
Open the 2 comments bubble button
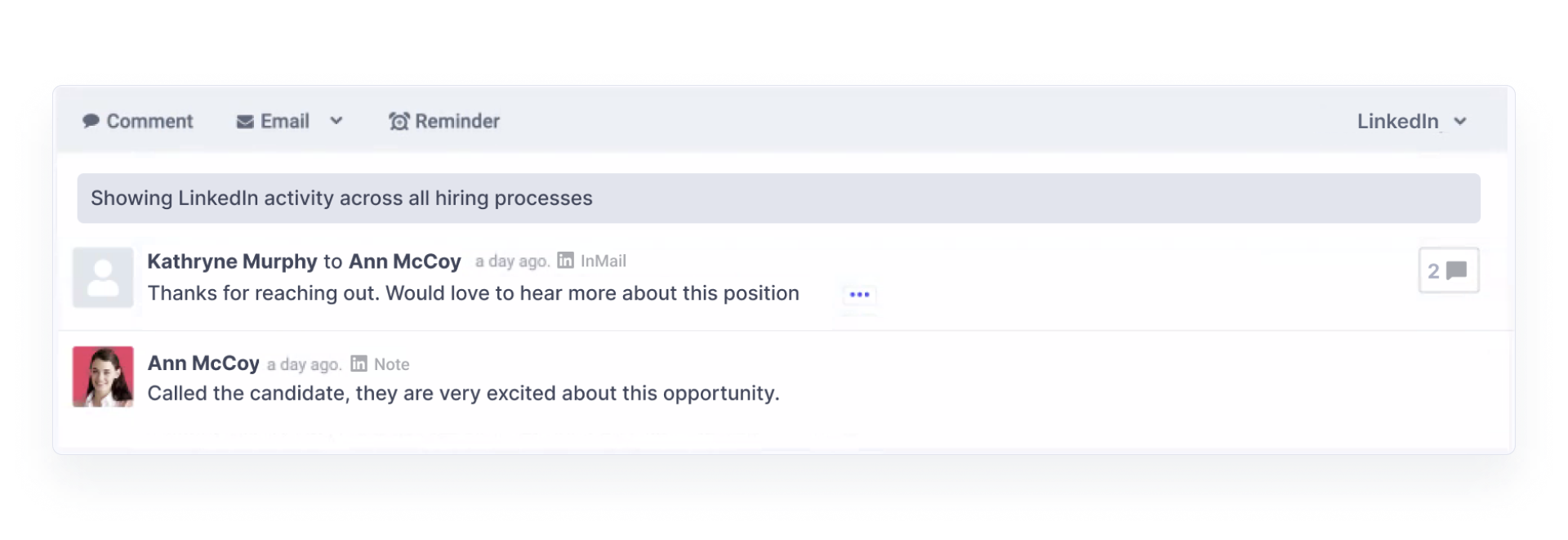coord(1448,270)
